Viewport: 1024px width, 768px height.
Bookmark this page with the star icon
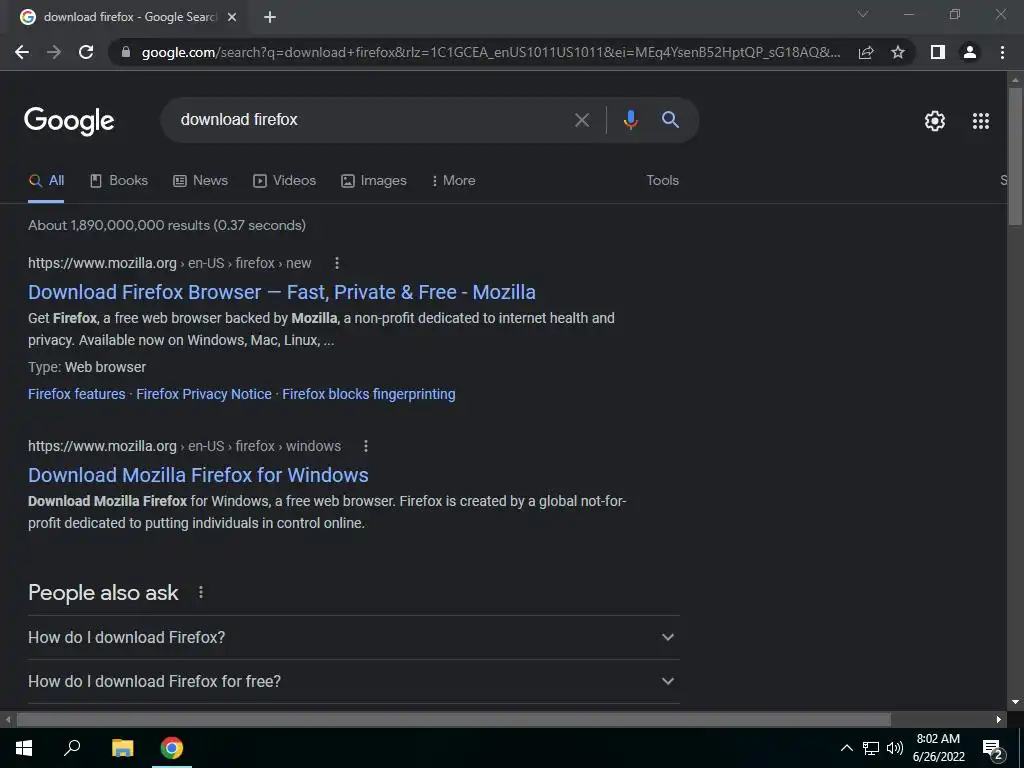pyautogui.click(x=898, y=52)
